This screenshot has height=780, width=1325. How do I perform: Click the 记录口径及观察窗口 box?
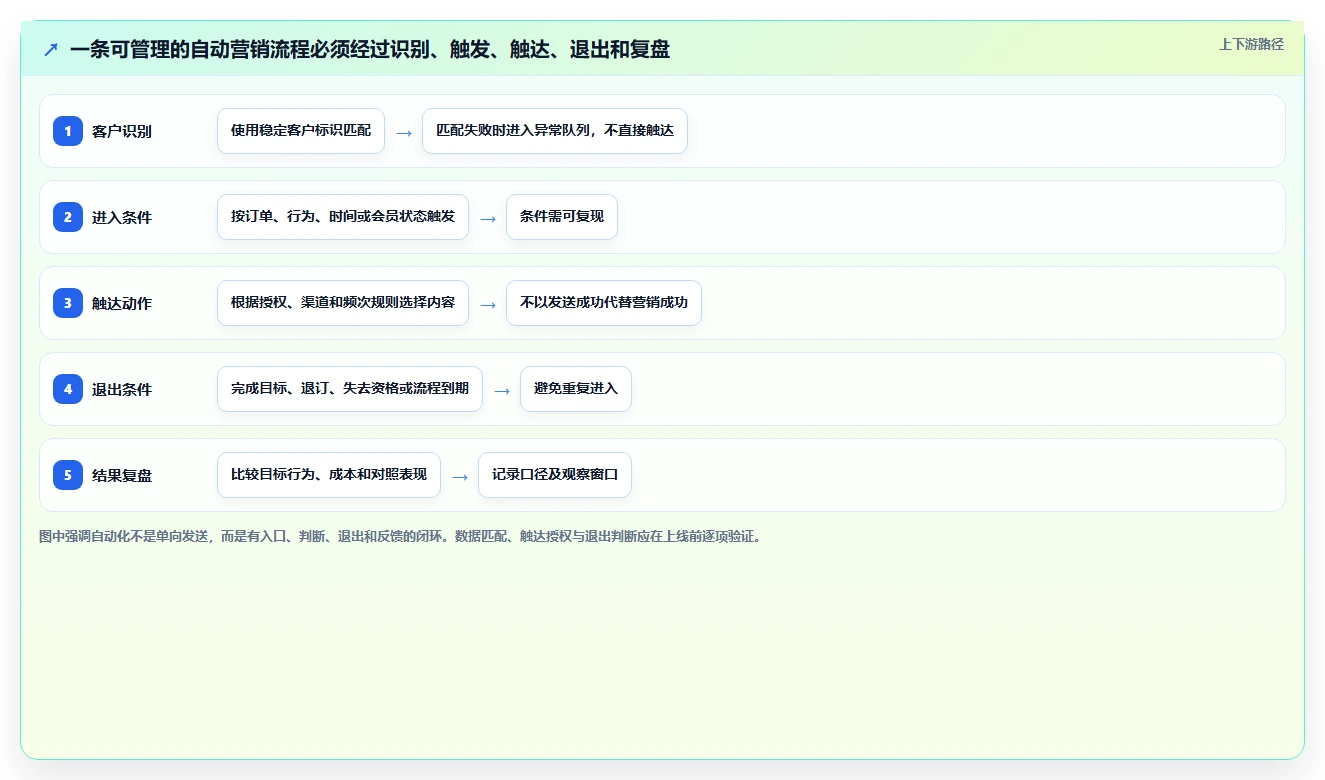coord(555,475)
